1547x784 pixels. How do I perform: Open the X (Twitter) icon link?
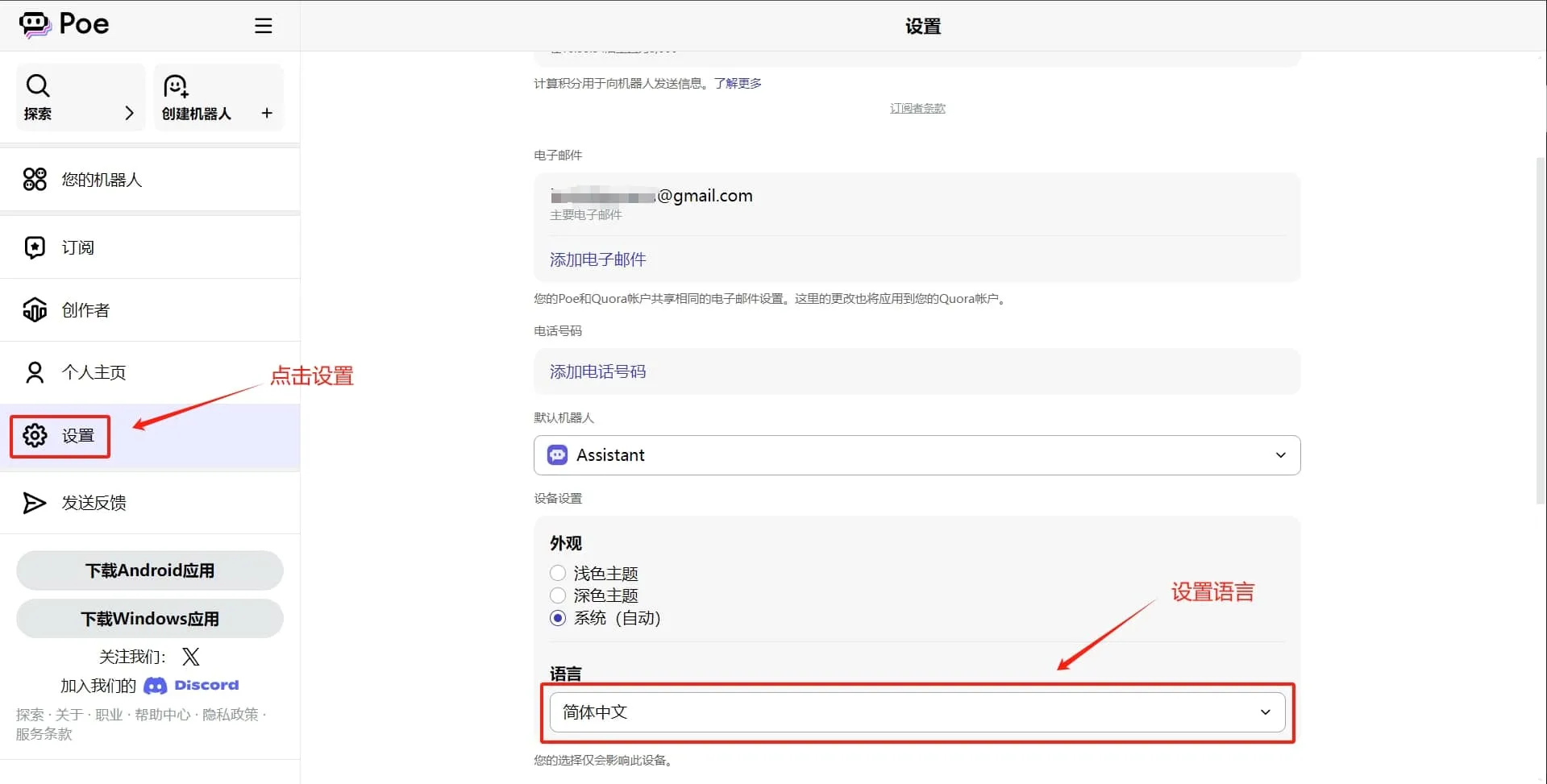pos(190,657)
